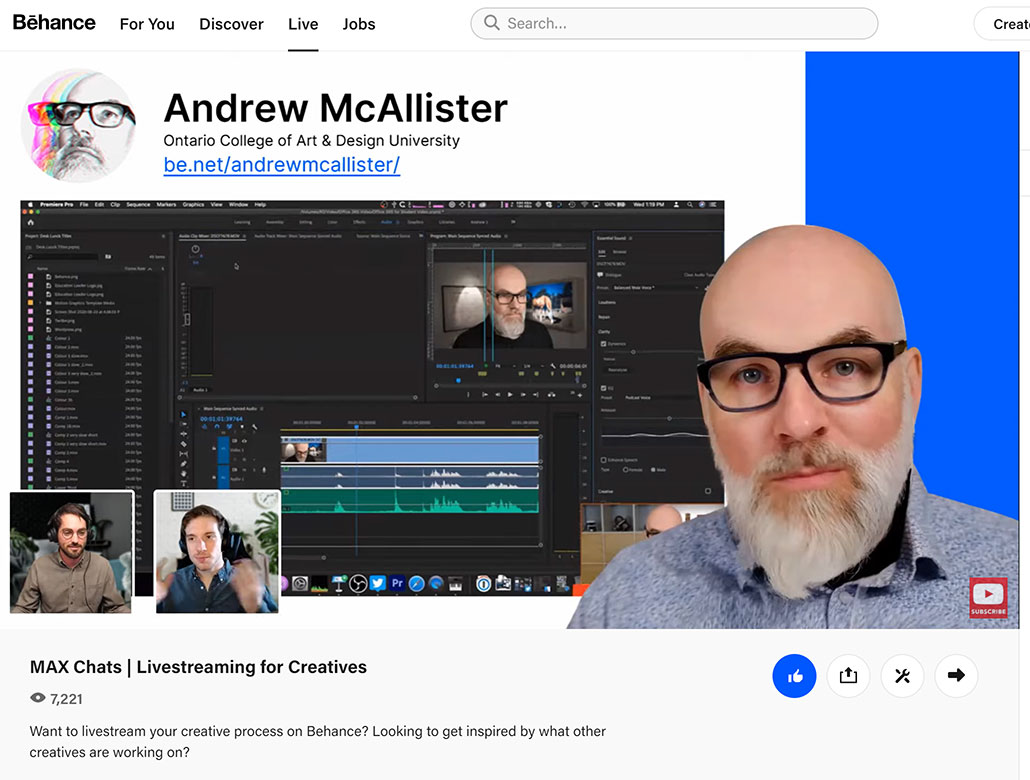The height and width of the screenshot is (780, 1030).
Task: Select the Female radio button
Action: click(625, 470)
